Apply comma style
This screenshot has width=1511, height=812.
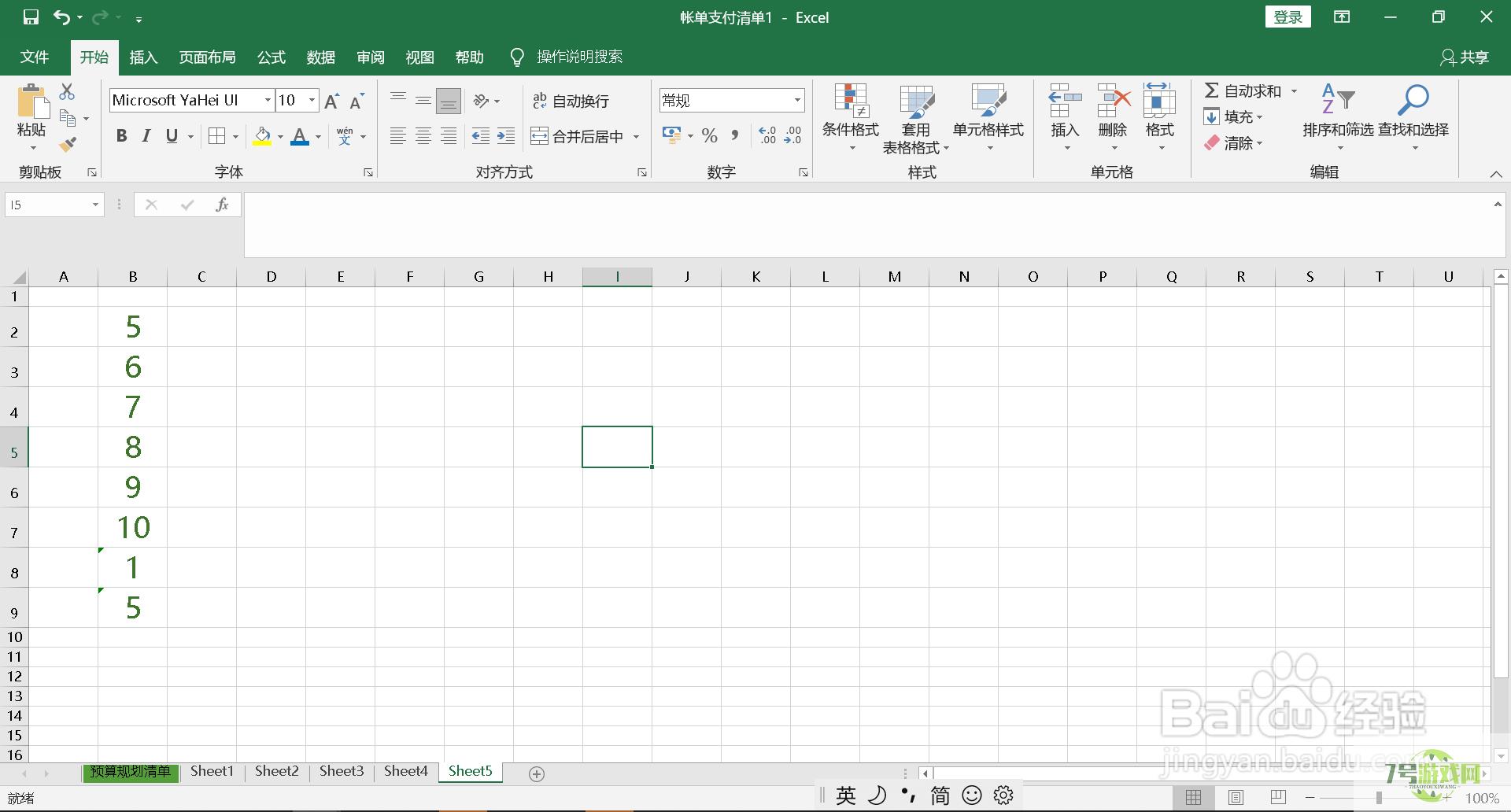click(734, 136)
